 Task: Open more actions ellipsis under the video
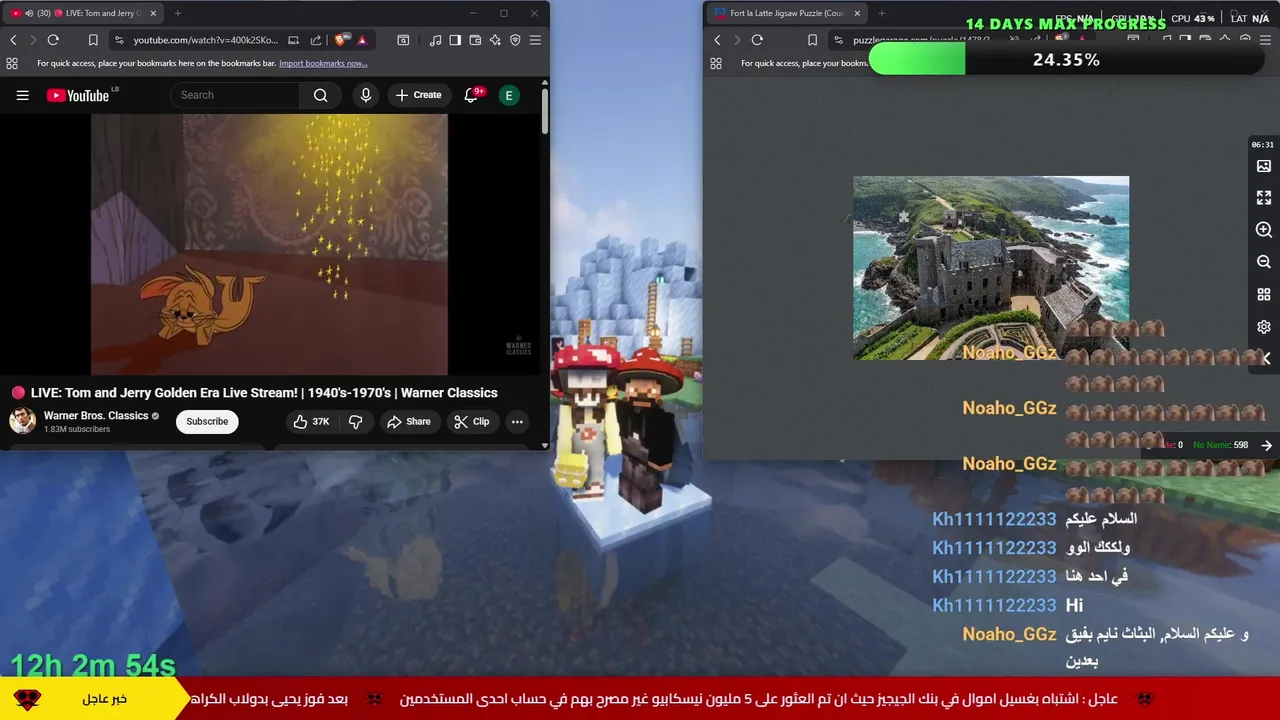tap(517, 422)
